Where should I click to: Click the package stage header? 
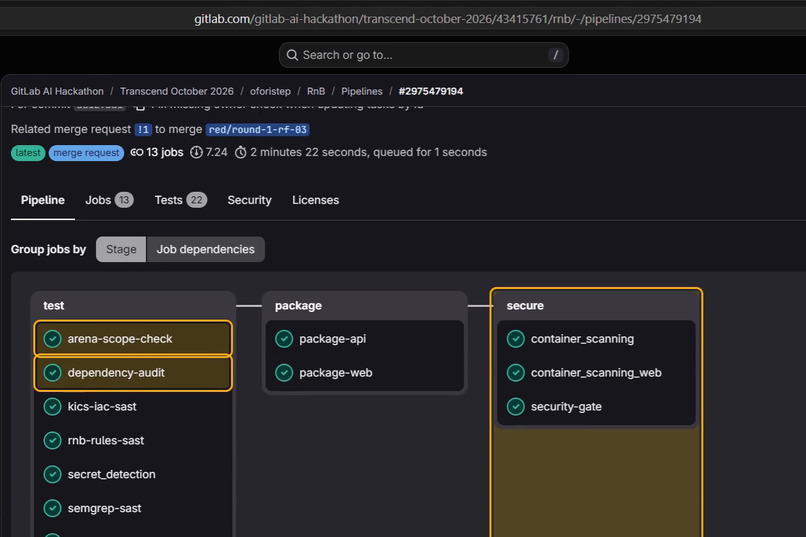coord(298,305)
